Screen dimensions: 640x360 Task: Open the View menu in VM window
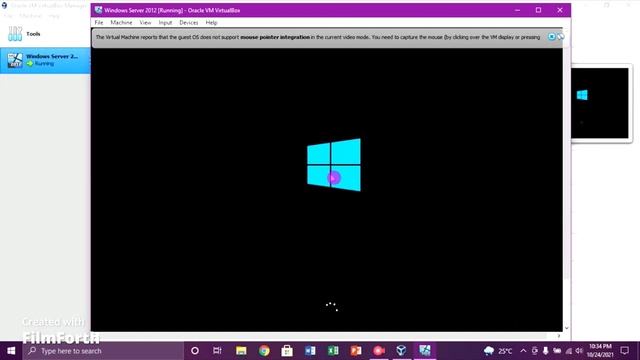coord(145,23)
